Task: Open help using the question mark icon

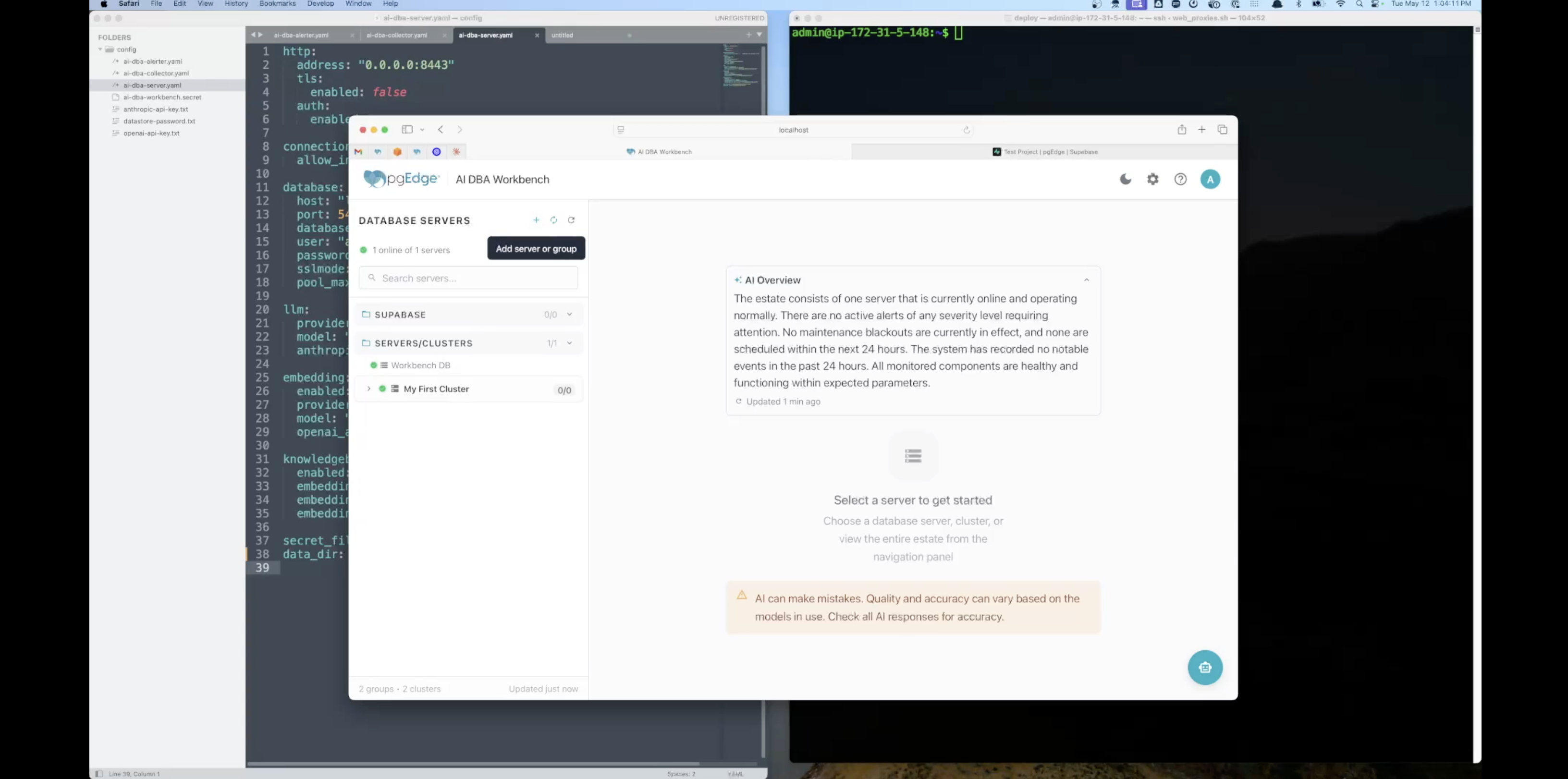Action: click(1180, 179)
